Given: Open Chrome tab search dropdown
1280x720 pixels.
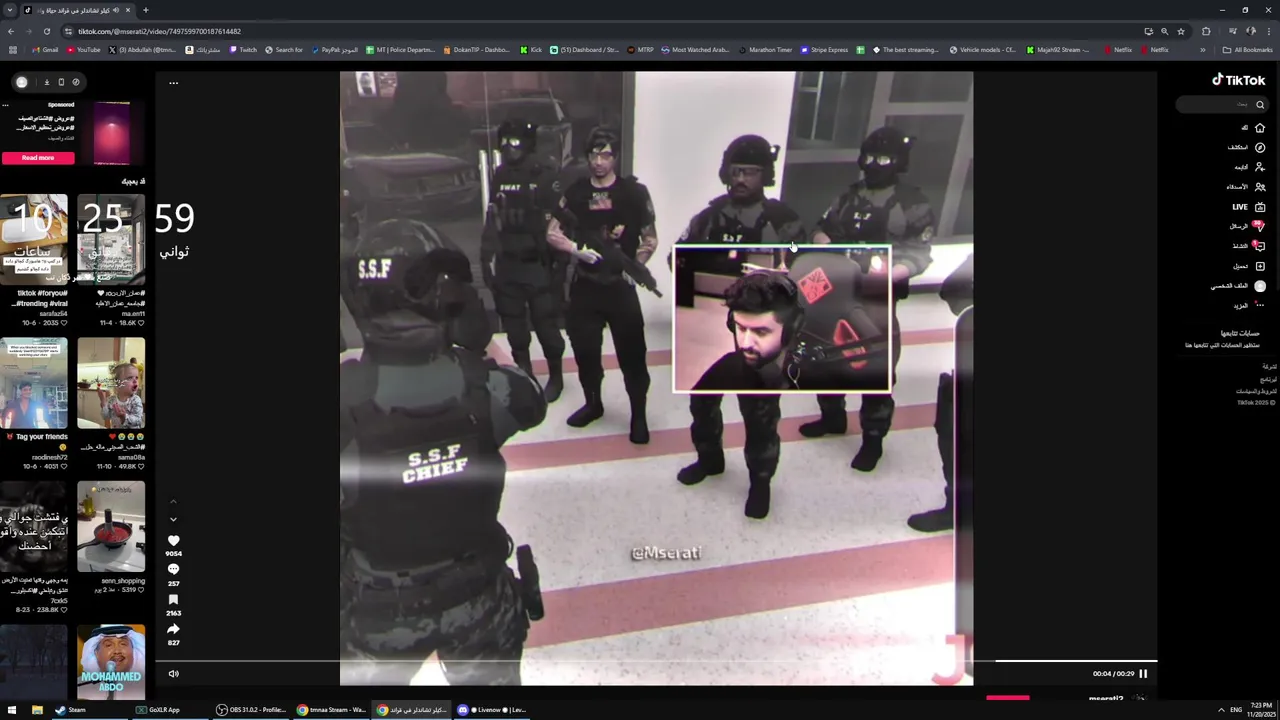Looking at the screenshot, I should [9, 10].
